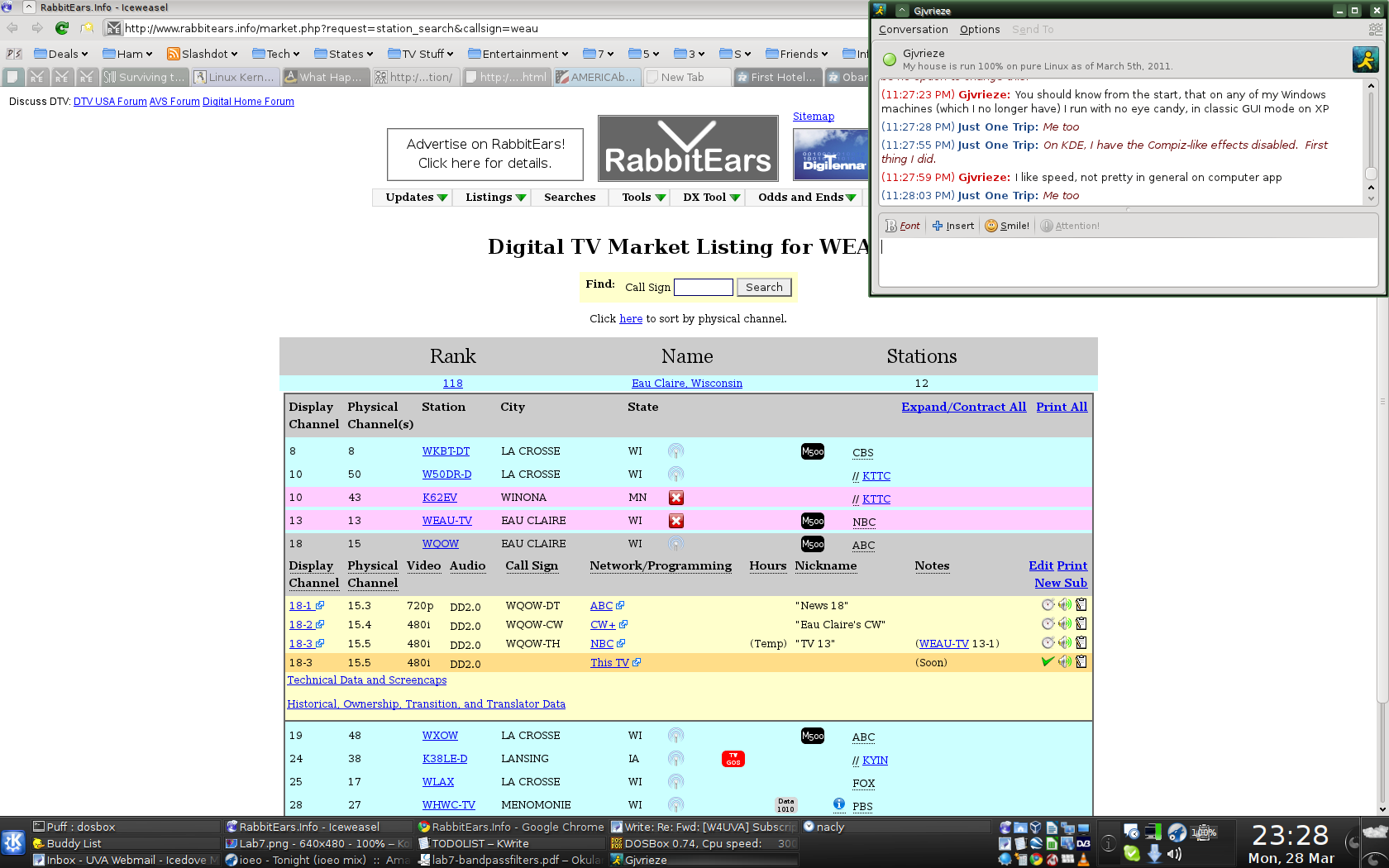This screenshot has height=868, width=1389.
Task: Open the Conversation menu in chat window
Action: (x=913, y=29)
